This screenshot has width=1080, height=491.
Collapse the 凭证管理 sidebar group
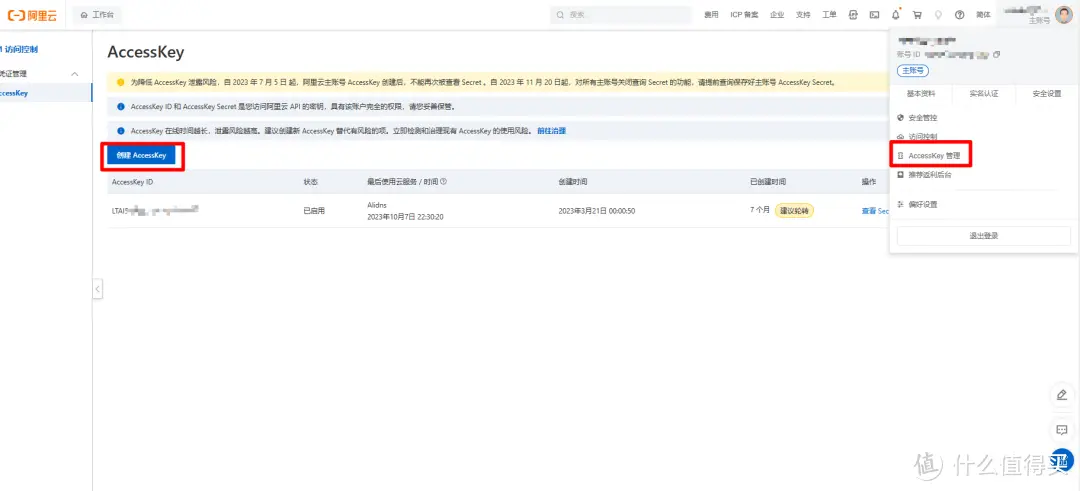[75, 74]
